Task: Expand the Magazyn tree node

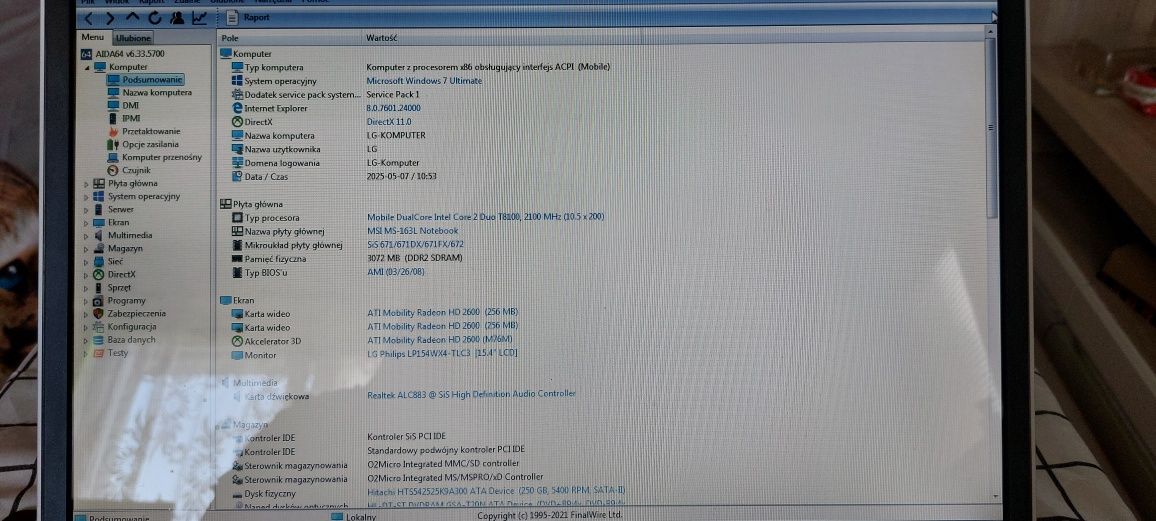Action: tap(86, 248)
